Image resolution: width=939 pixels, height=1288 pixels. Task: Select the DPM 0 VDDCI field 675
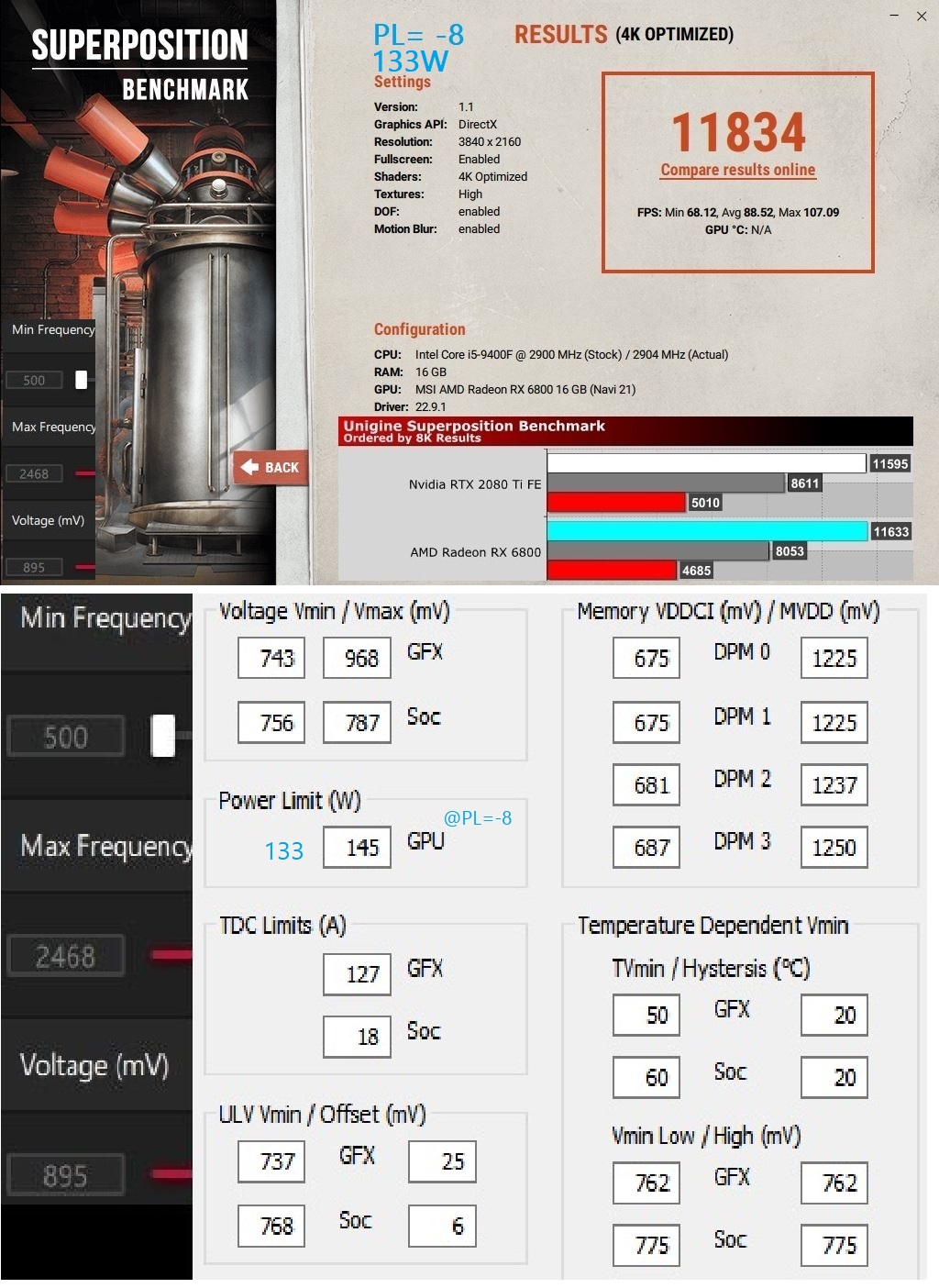[x=646, y=658]
